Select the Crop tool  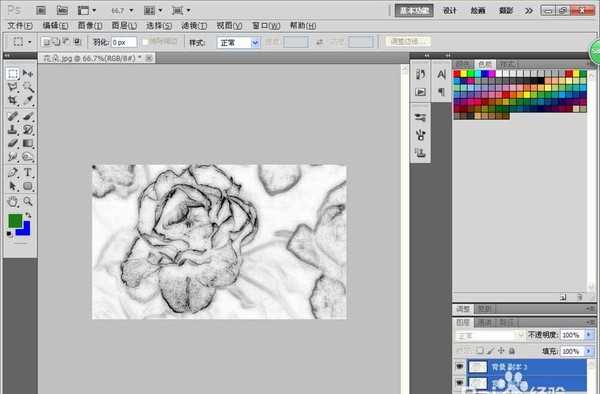(x=13, y=101)
